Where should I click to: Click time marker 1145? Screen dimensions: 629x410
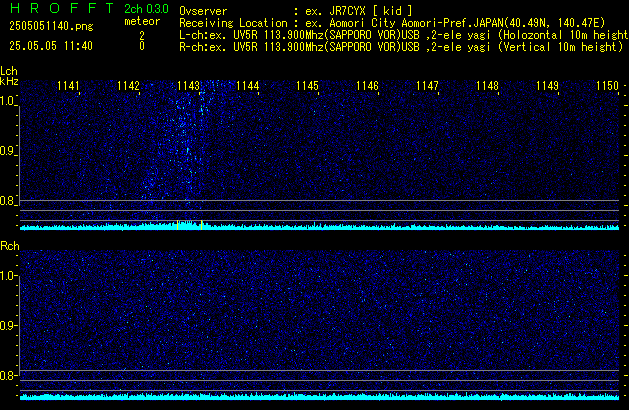pyautogui.click(x=307, y=86)
